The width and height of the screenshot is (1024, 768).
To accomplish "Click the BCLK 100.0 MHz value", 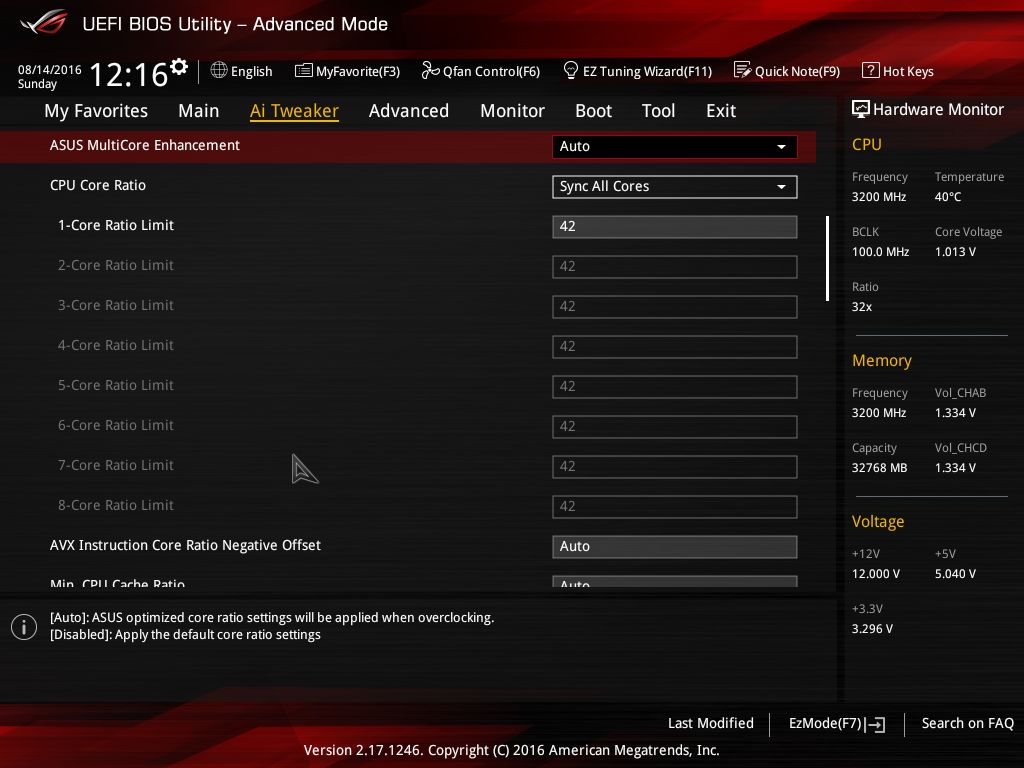I will point(880,251).
